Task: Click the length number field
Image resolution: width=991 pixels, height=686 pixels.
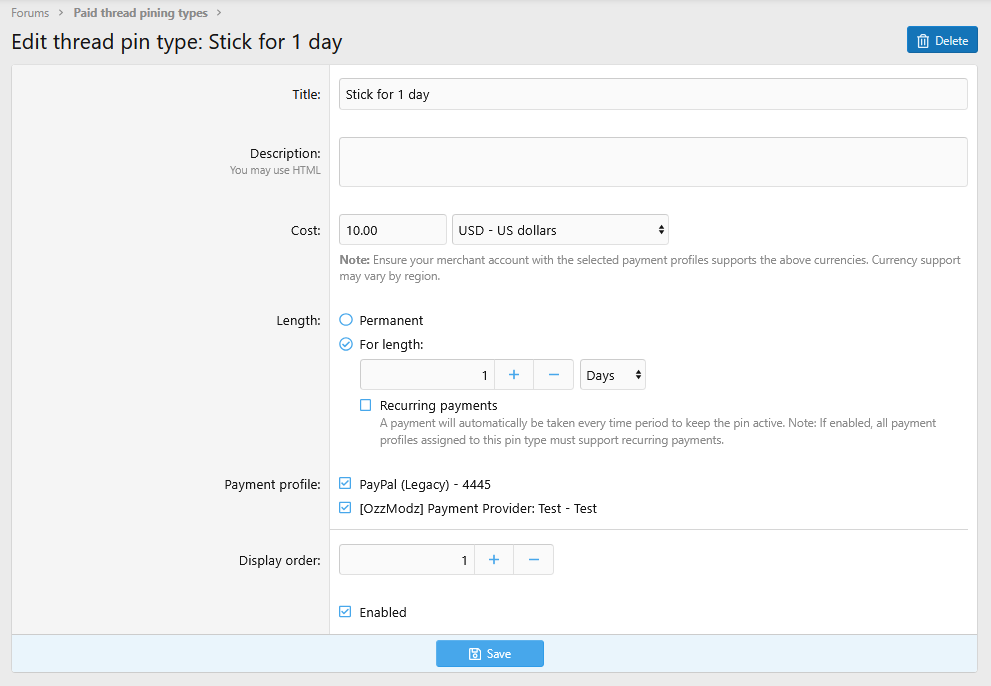Action: point(427,375)
